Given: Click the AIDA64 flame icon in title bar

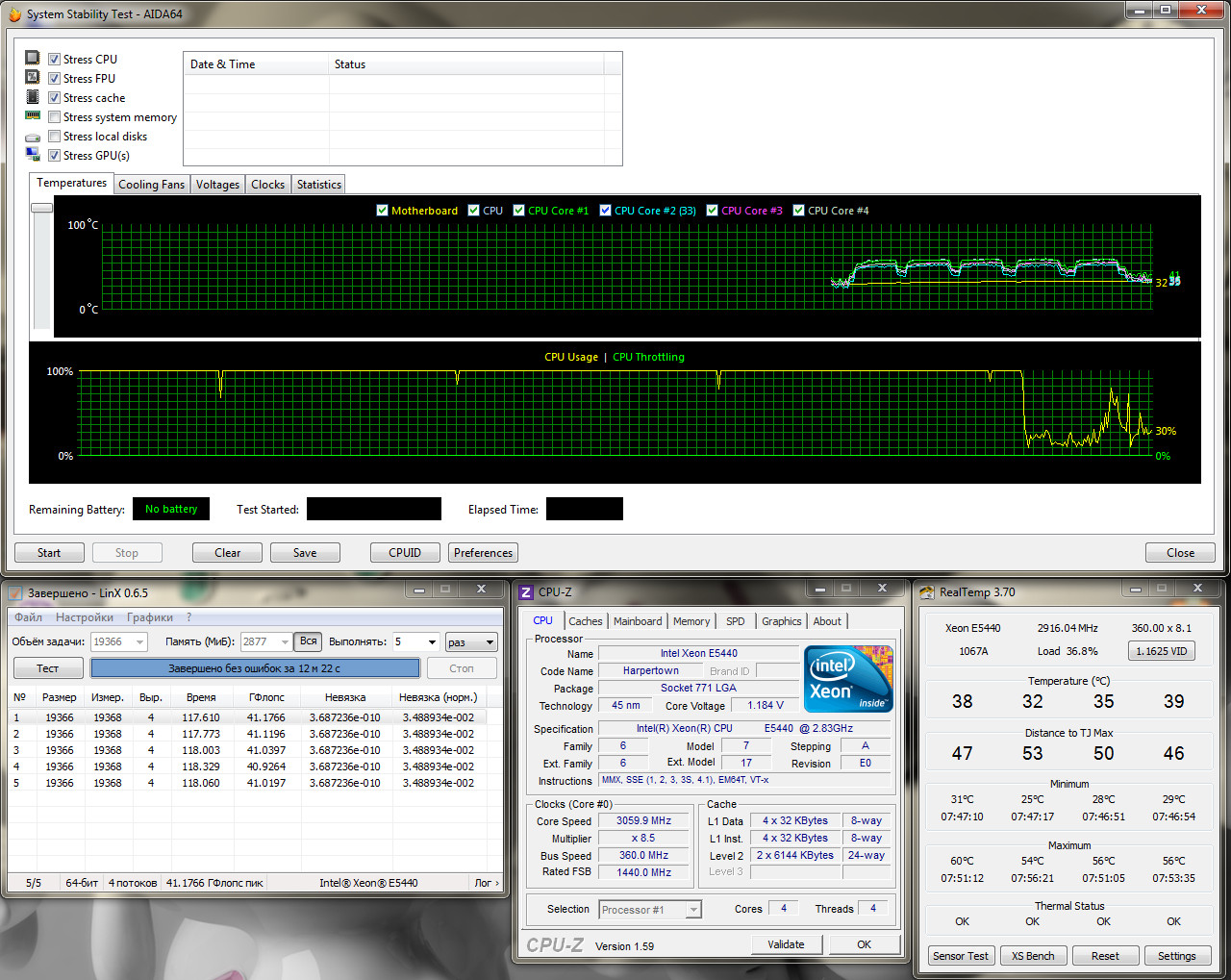Looking at the screenshot, I should 14,14.
